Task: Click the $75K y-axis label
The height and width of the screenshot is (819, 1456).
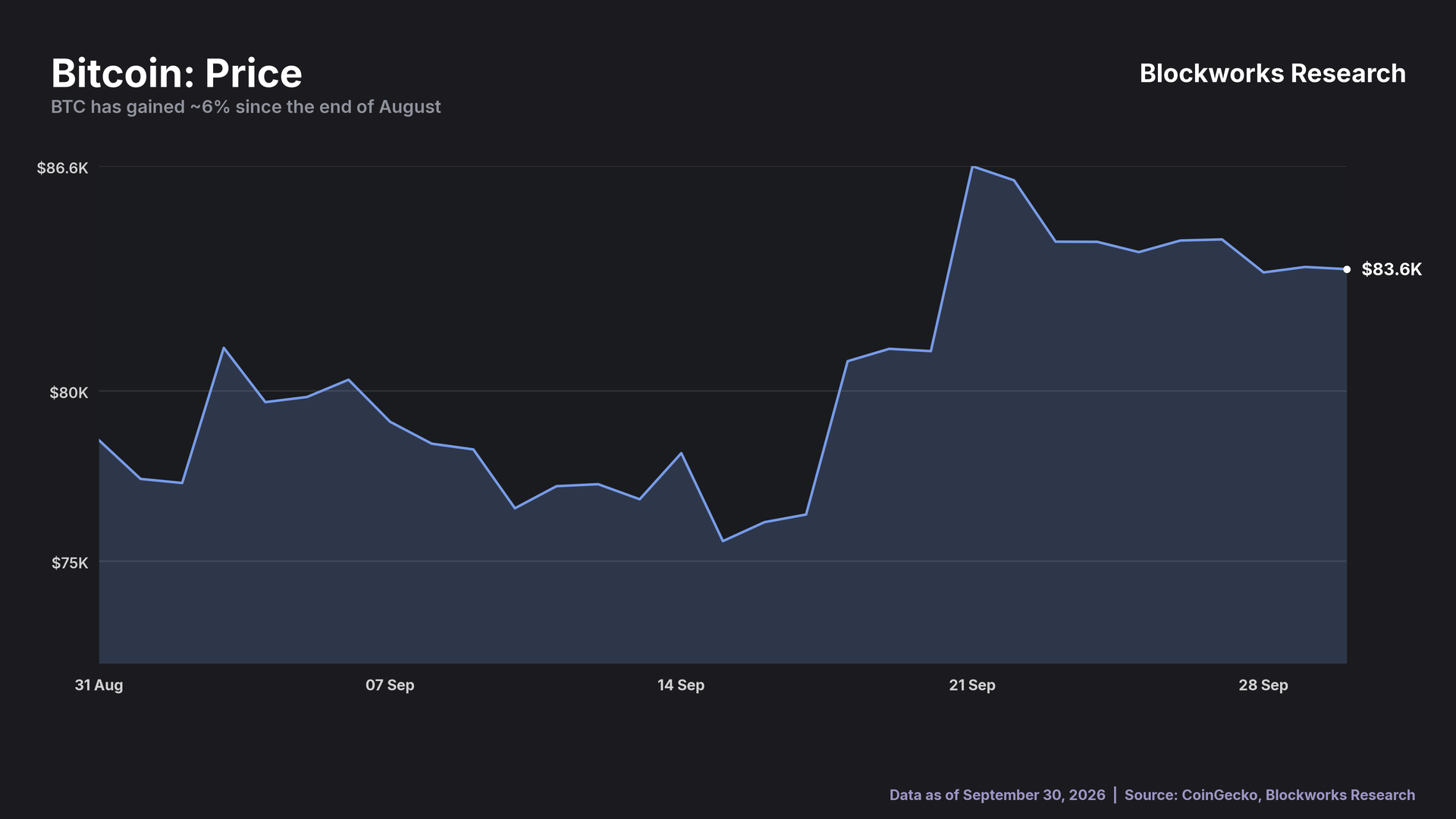Action: [x=70, y=563]
